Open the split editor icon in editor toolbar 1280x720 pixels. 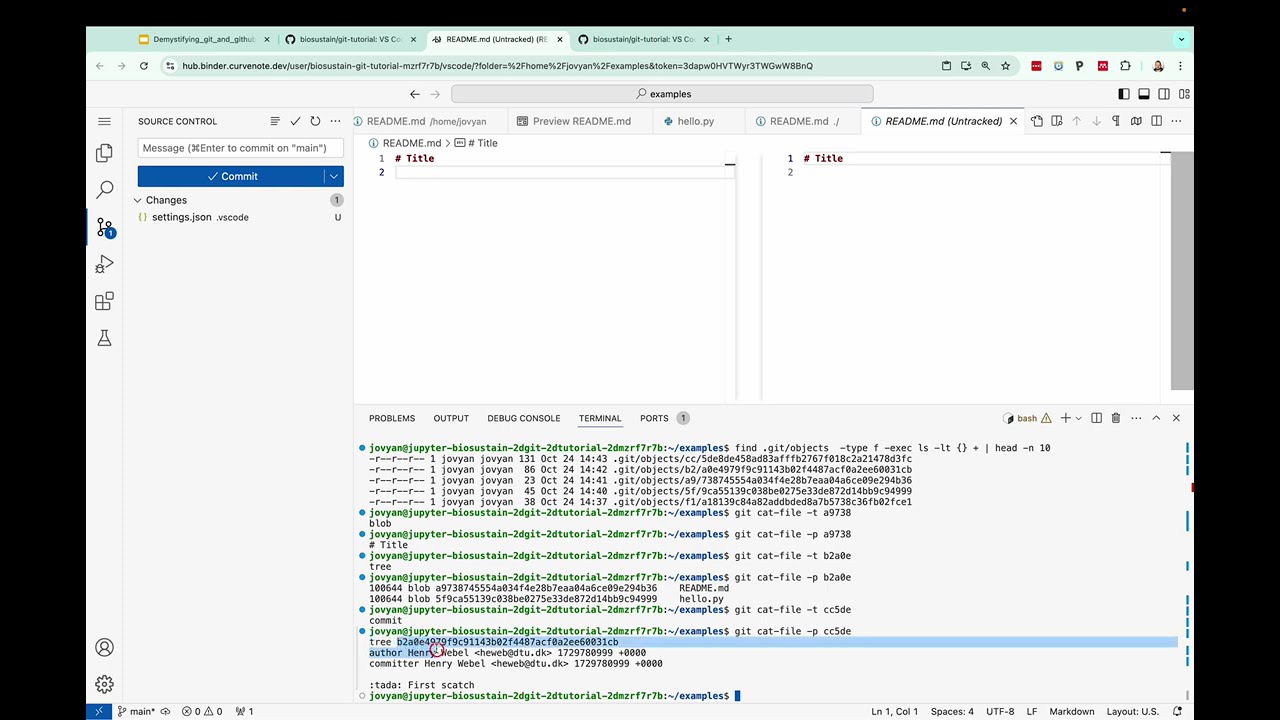1156,121
